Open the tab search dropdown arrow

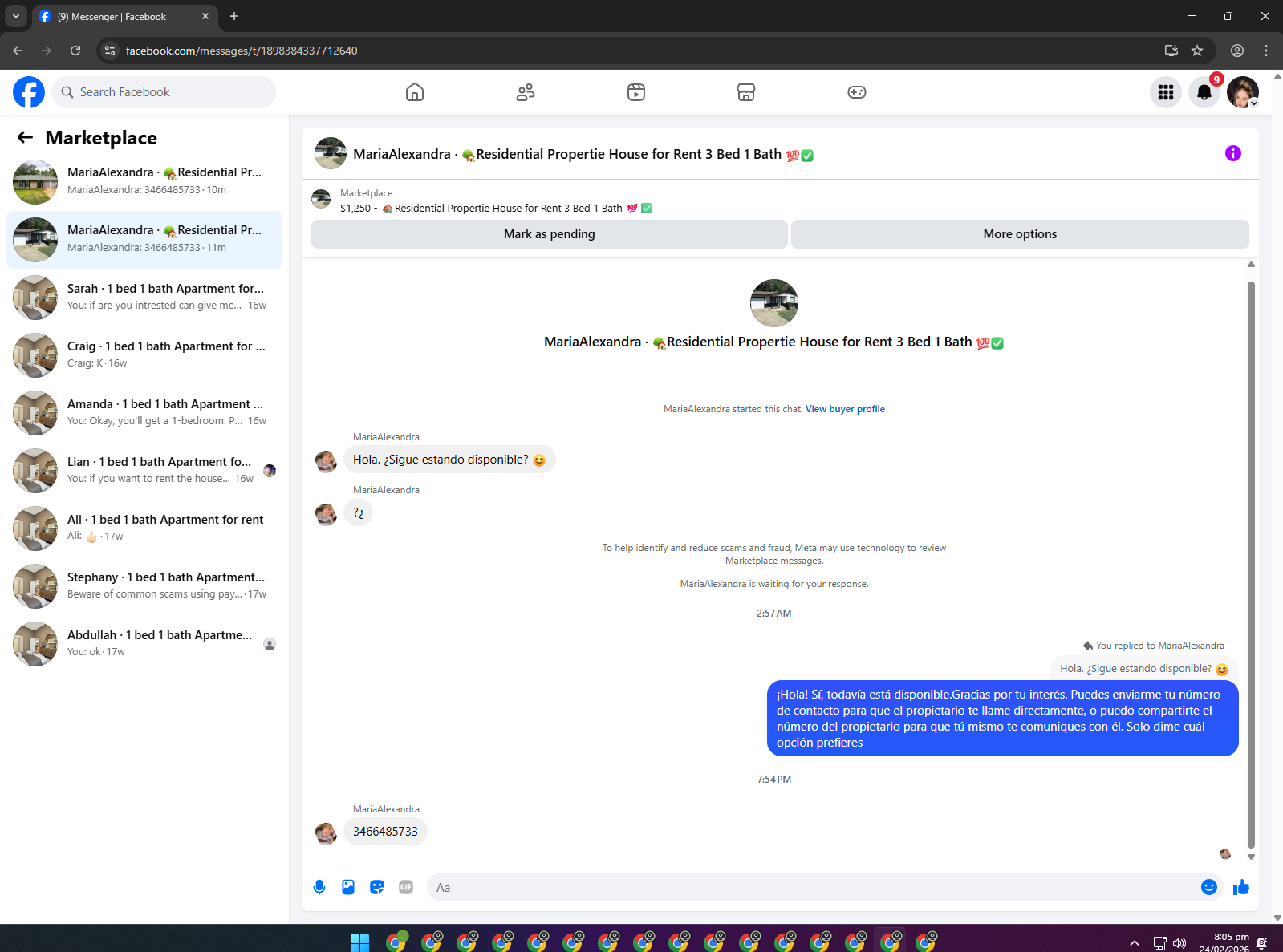[x=15, y=16]
